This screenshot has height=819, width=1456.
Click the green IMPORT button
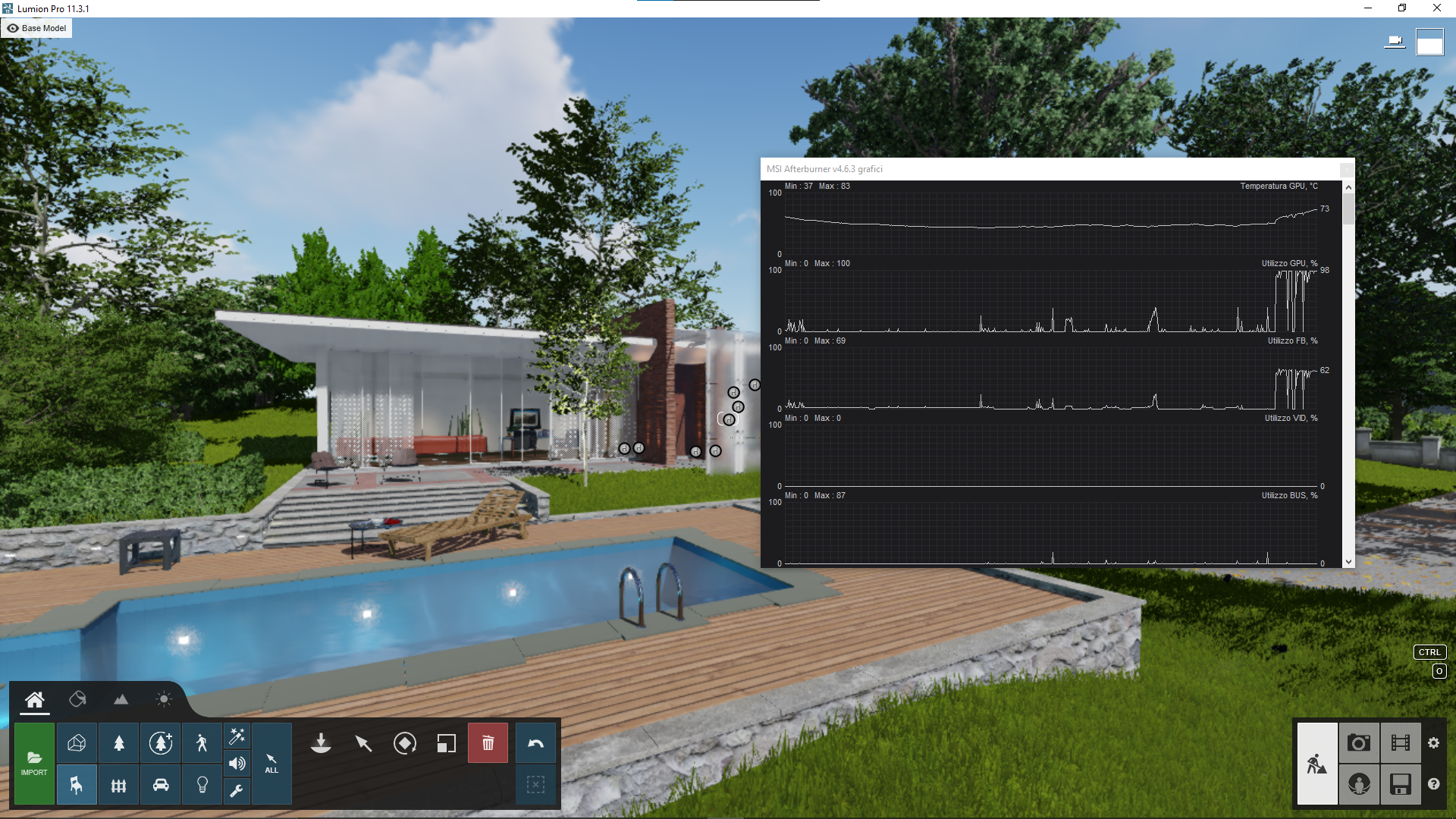point(34,763)
